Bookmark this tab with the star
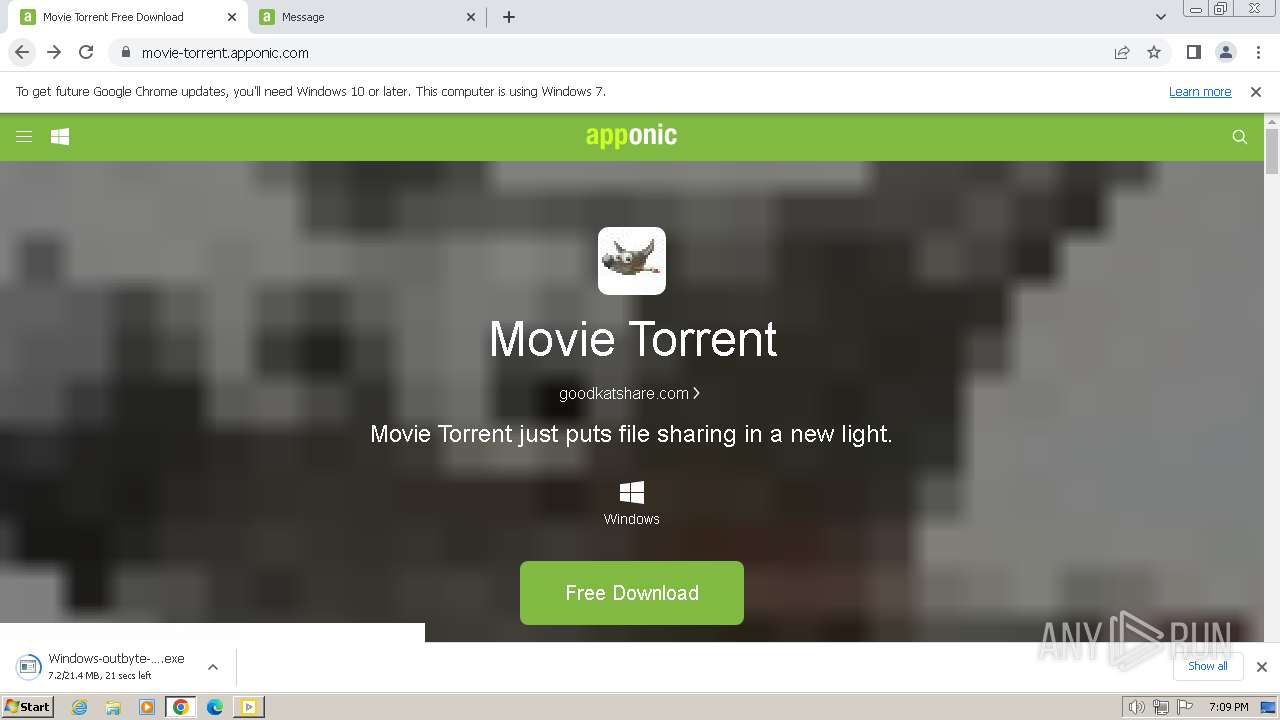1280x720 pixels. click(x=1154, y=52)
